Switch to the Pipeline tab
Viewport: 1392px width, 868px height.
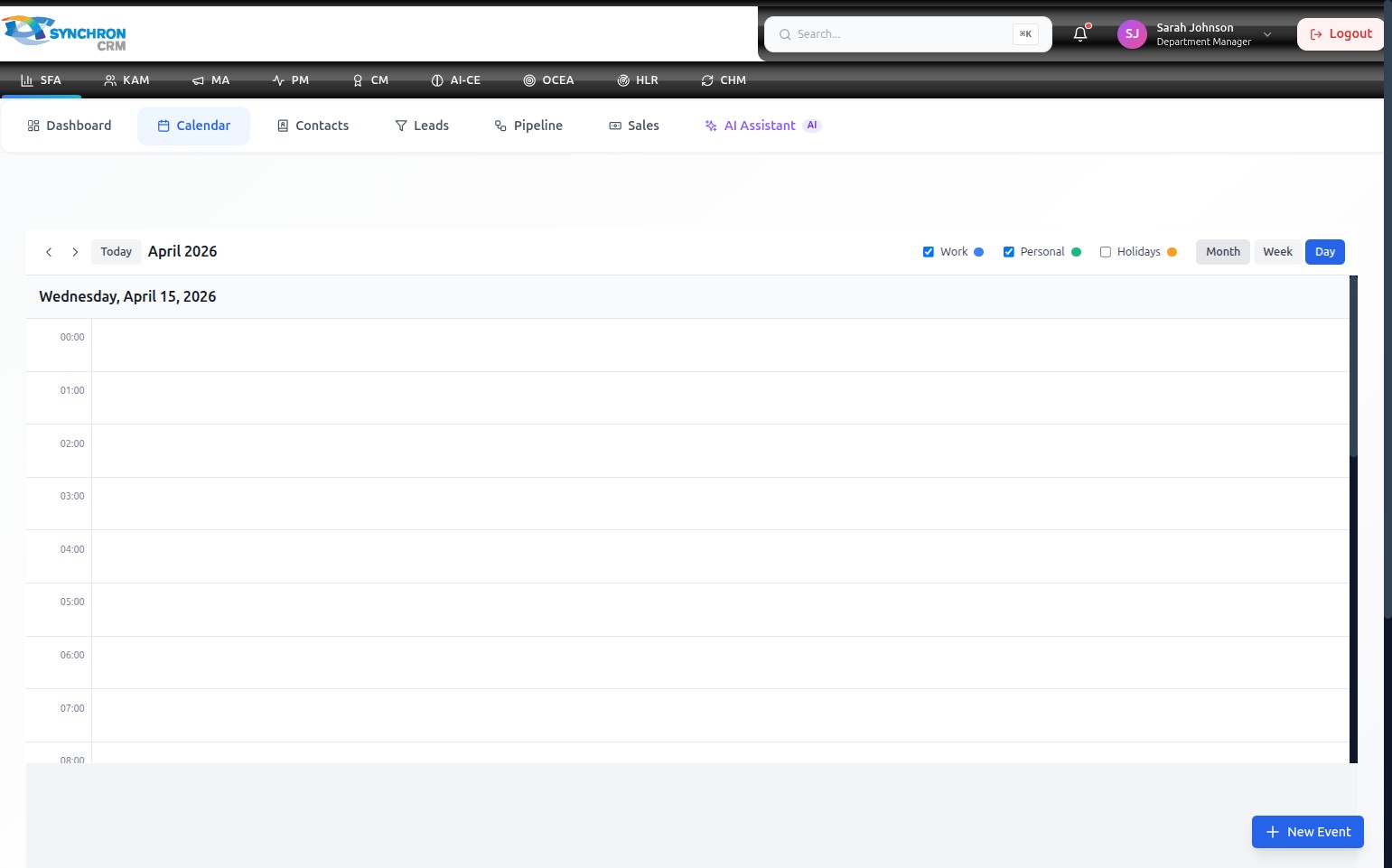528,126
